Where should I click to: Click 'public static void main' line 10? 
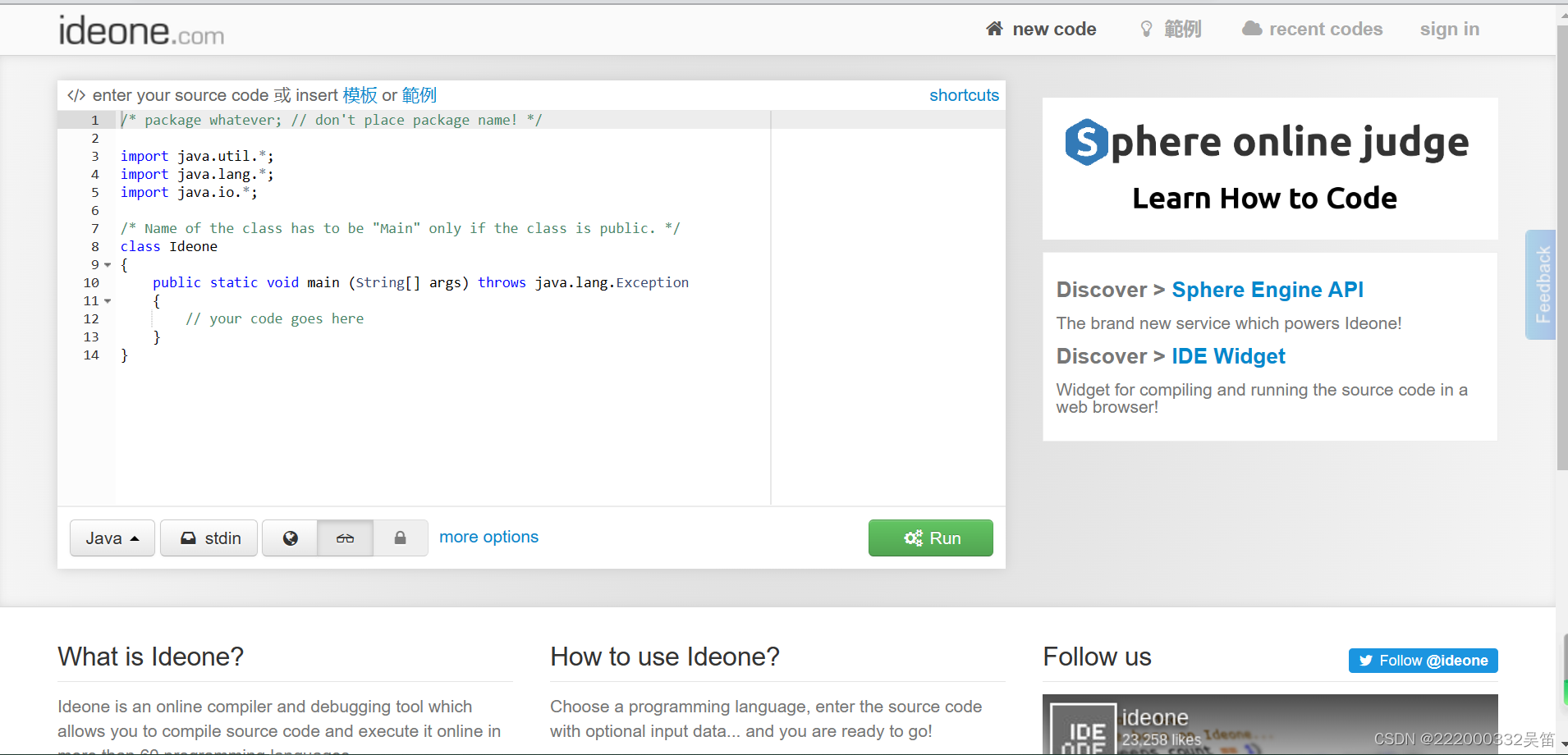coord(420,283)
